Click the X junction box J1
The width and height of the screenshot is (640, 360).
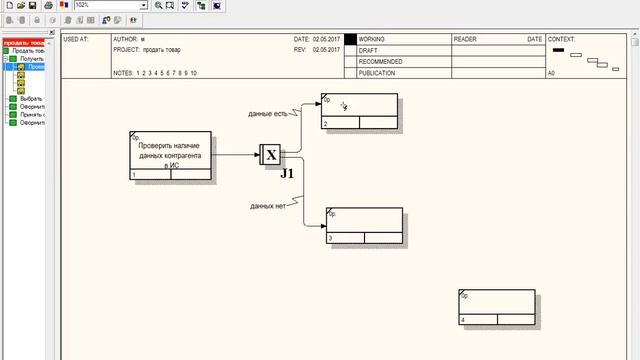tap(270, 155)
